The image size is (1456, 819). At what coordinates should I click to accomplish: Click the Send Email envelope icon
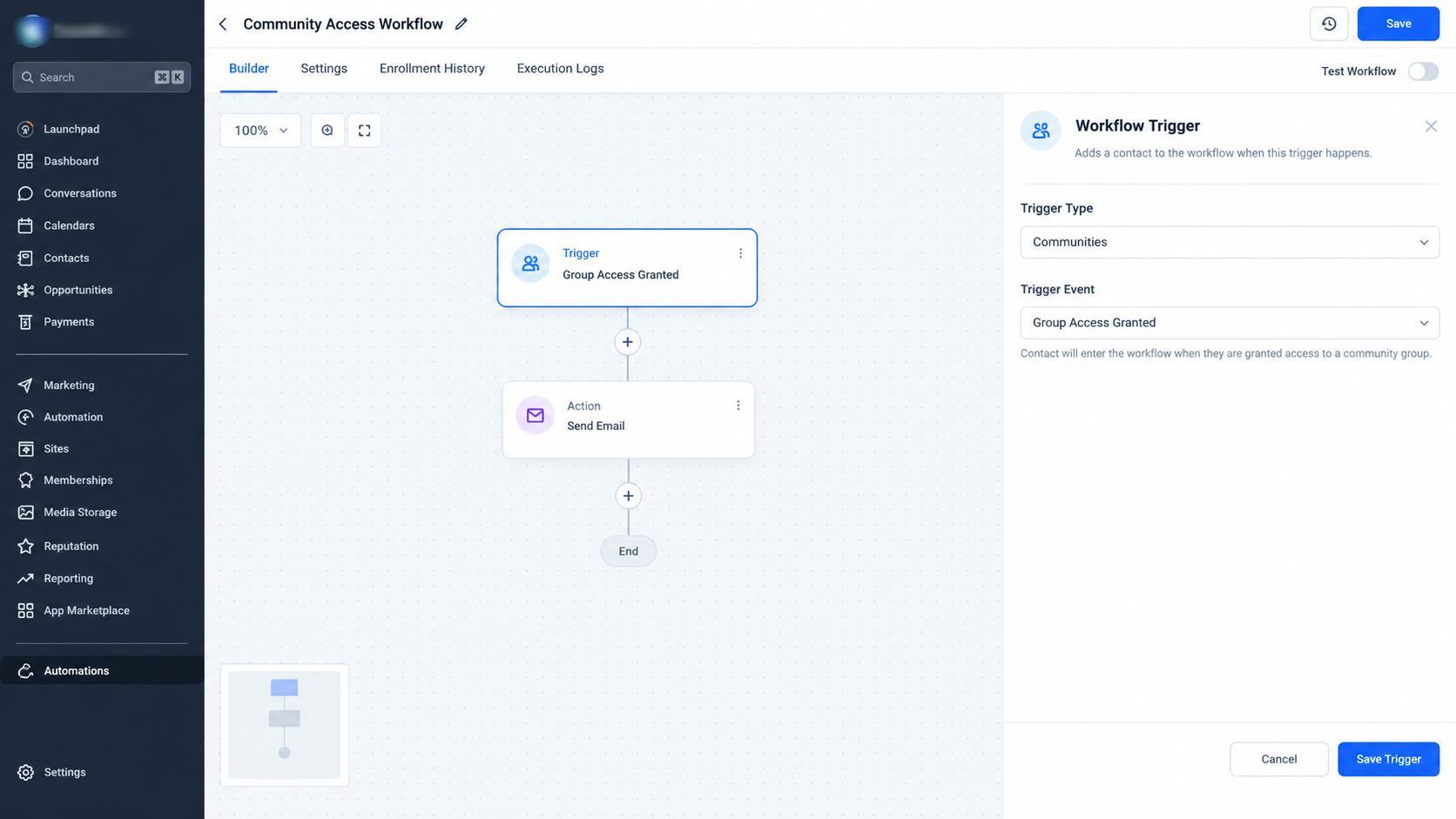[535, 415]
